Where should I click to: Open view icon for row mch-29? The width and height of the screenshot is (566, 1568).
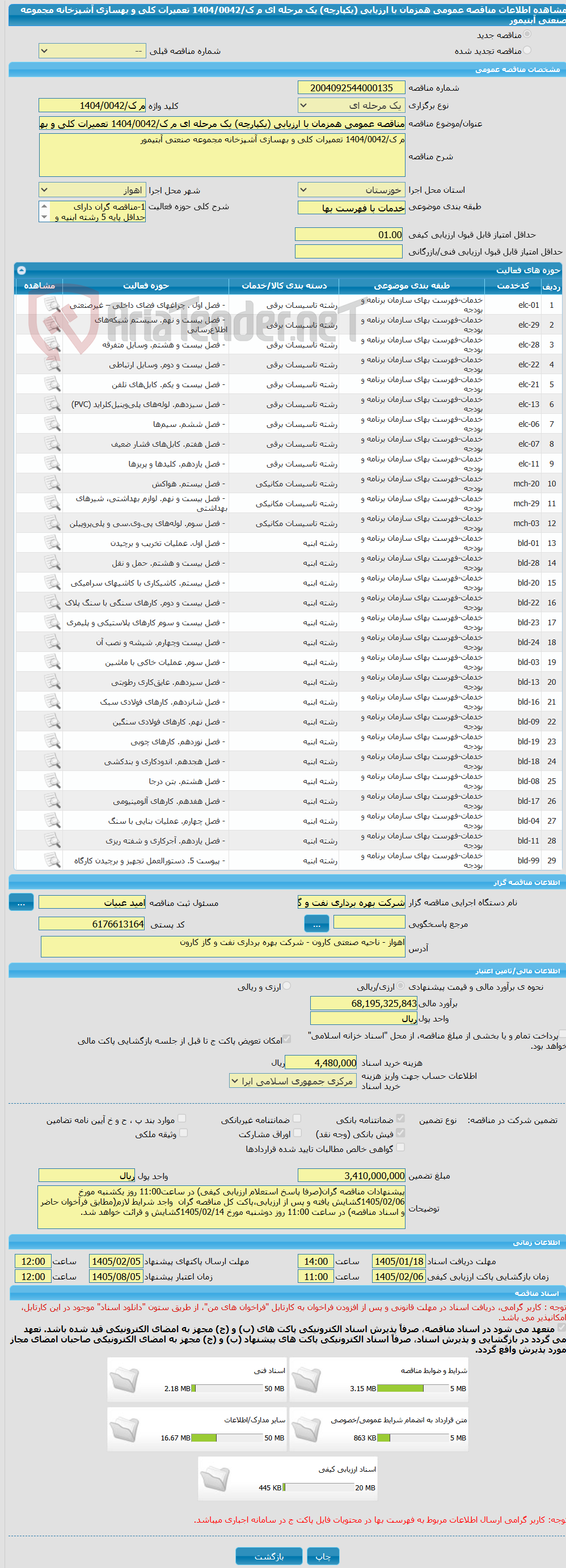click(x=52, y=503)
